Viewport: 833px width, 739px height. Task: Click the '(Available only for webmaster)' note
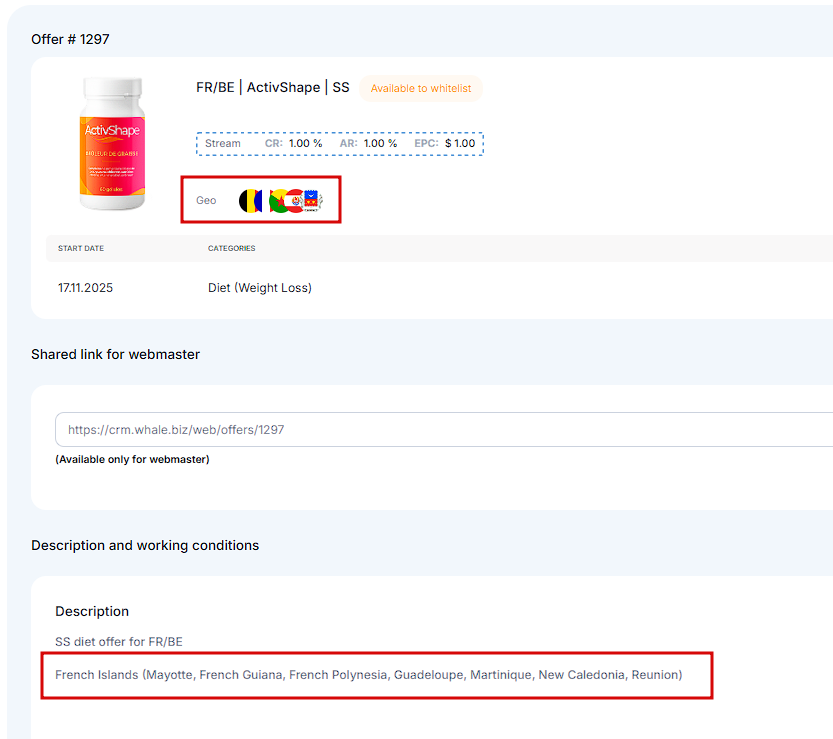[132, 459]
